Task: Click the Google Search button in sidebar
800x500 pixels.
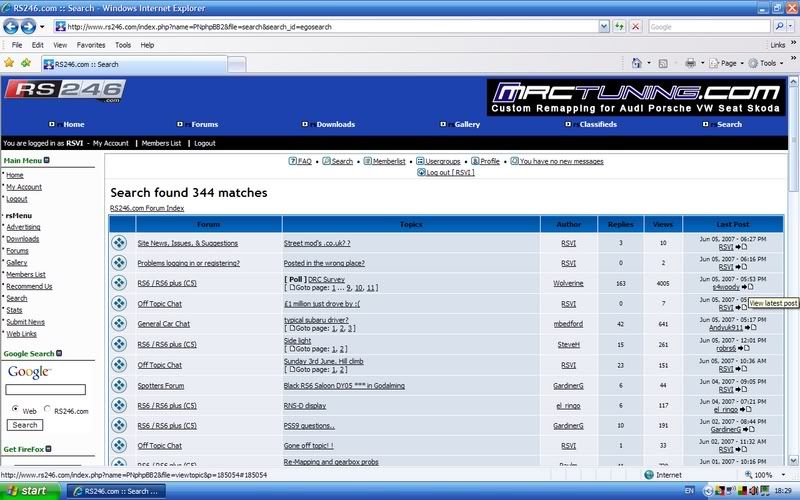Action: click(24, 425)
